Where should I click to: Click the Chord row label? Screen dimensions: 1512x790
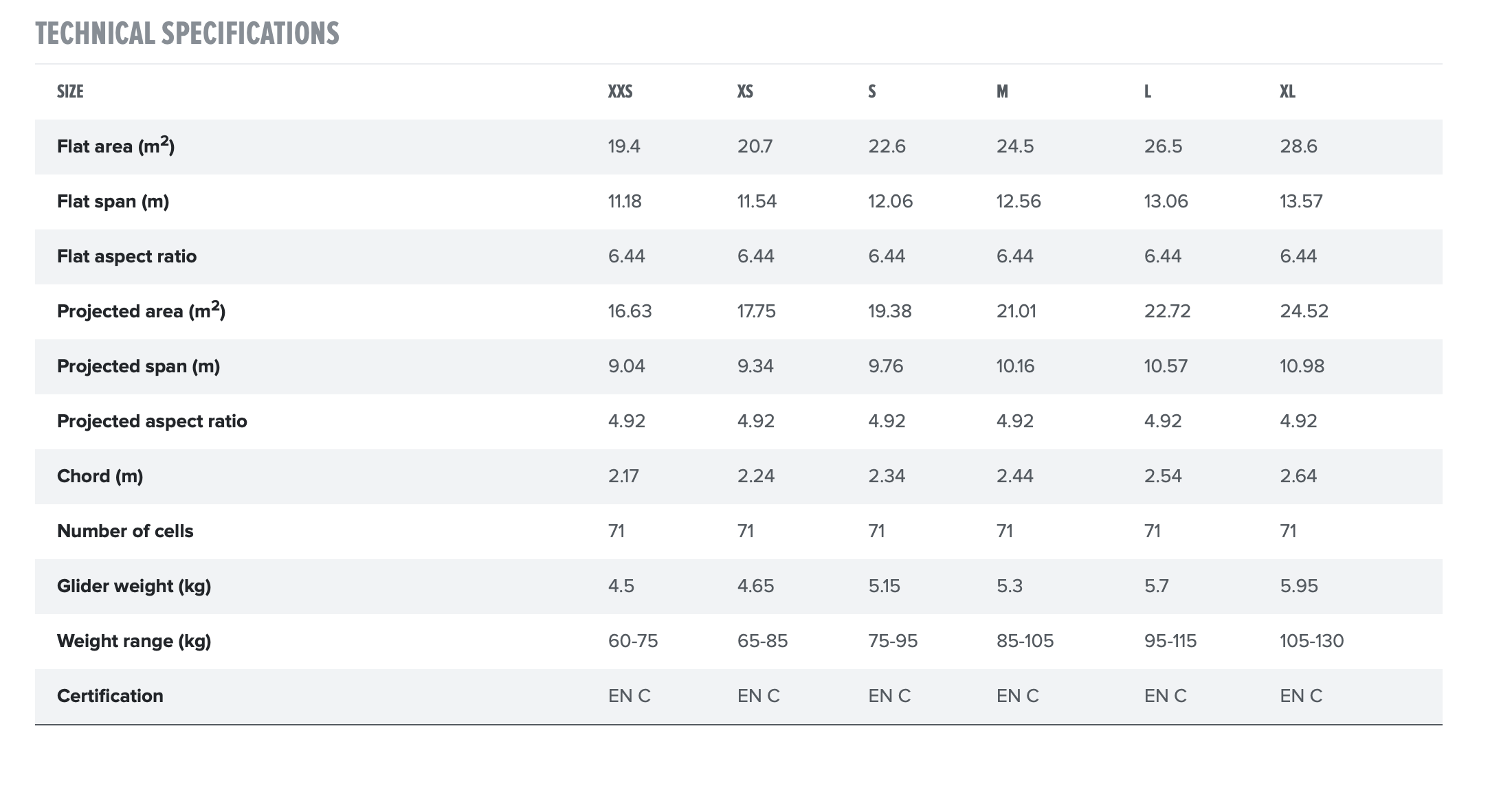100,476
